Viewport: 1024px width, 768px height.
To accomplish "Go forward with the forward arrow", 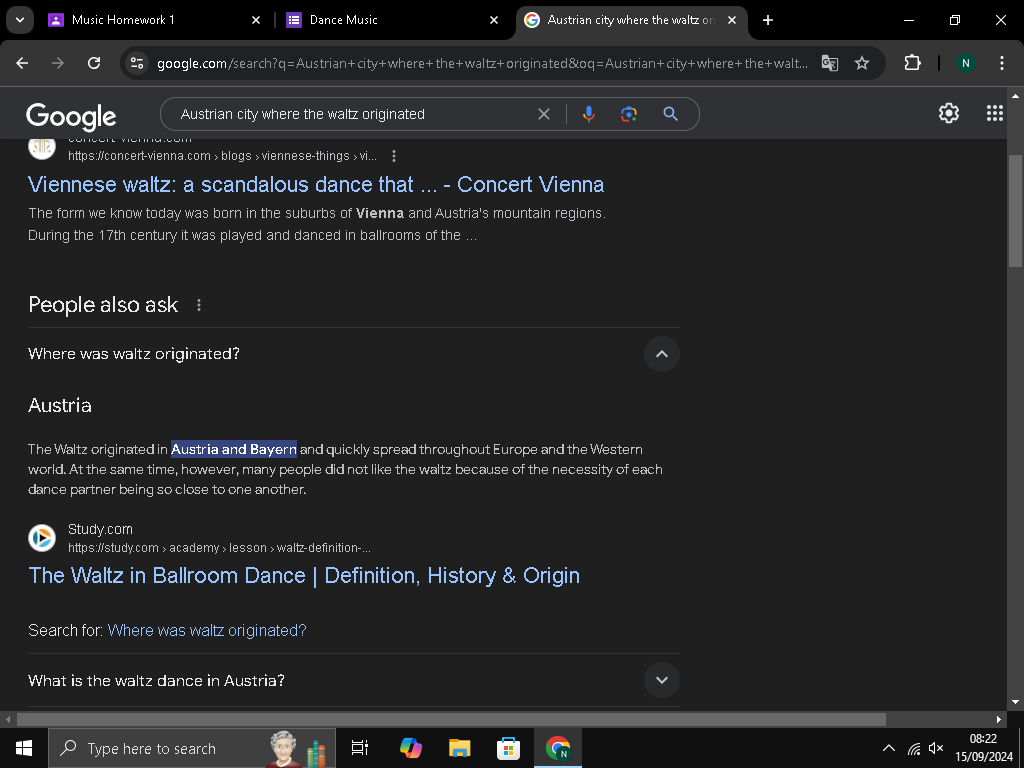I will click(x=58, y=63).
